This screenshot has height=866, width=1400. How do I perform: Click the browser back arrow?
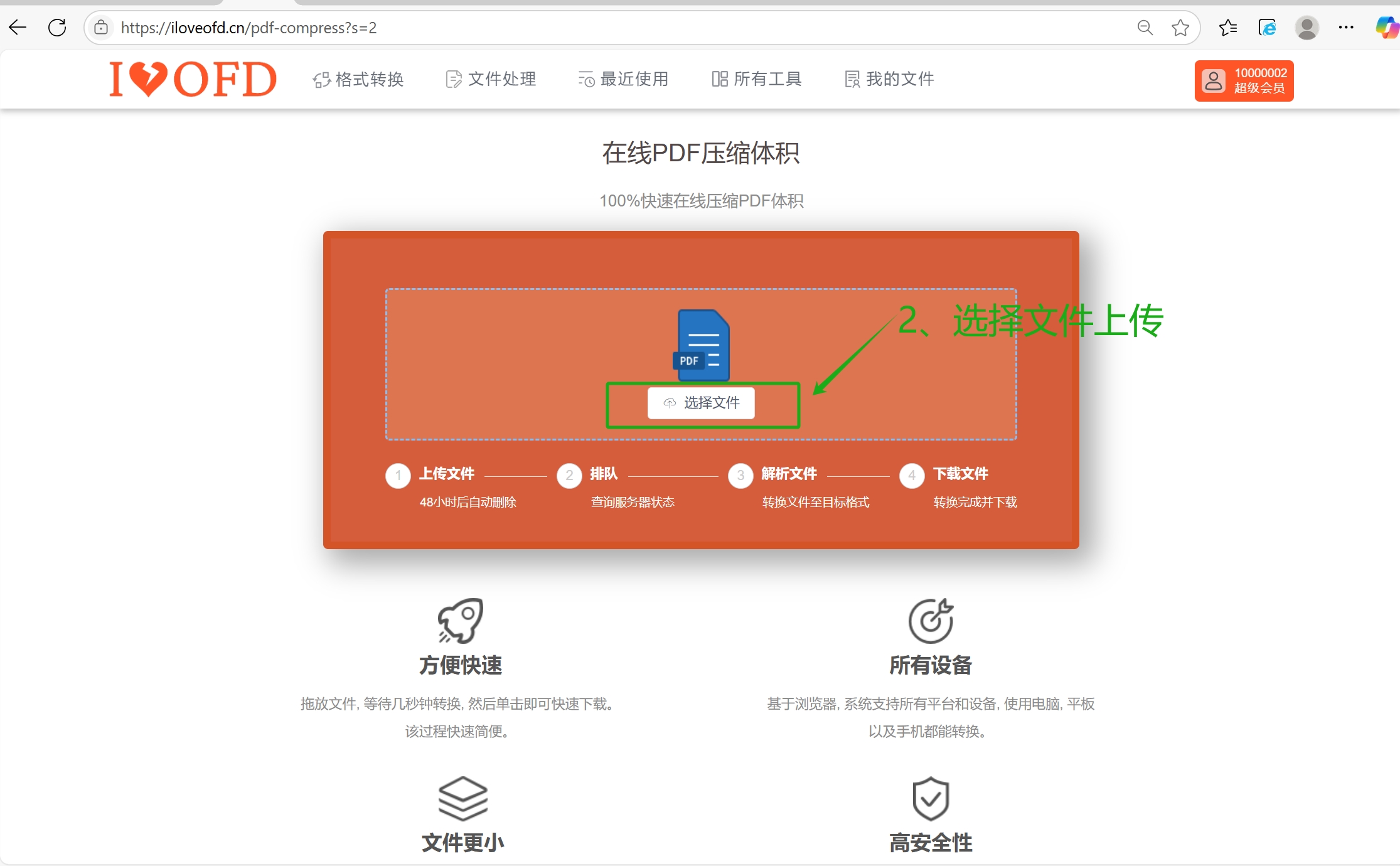click(x=18, y=28)
